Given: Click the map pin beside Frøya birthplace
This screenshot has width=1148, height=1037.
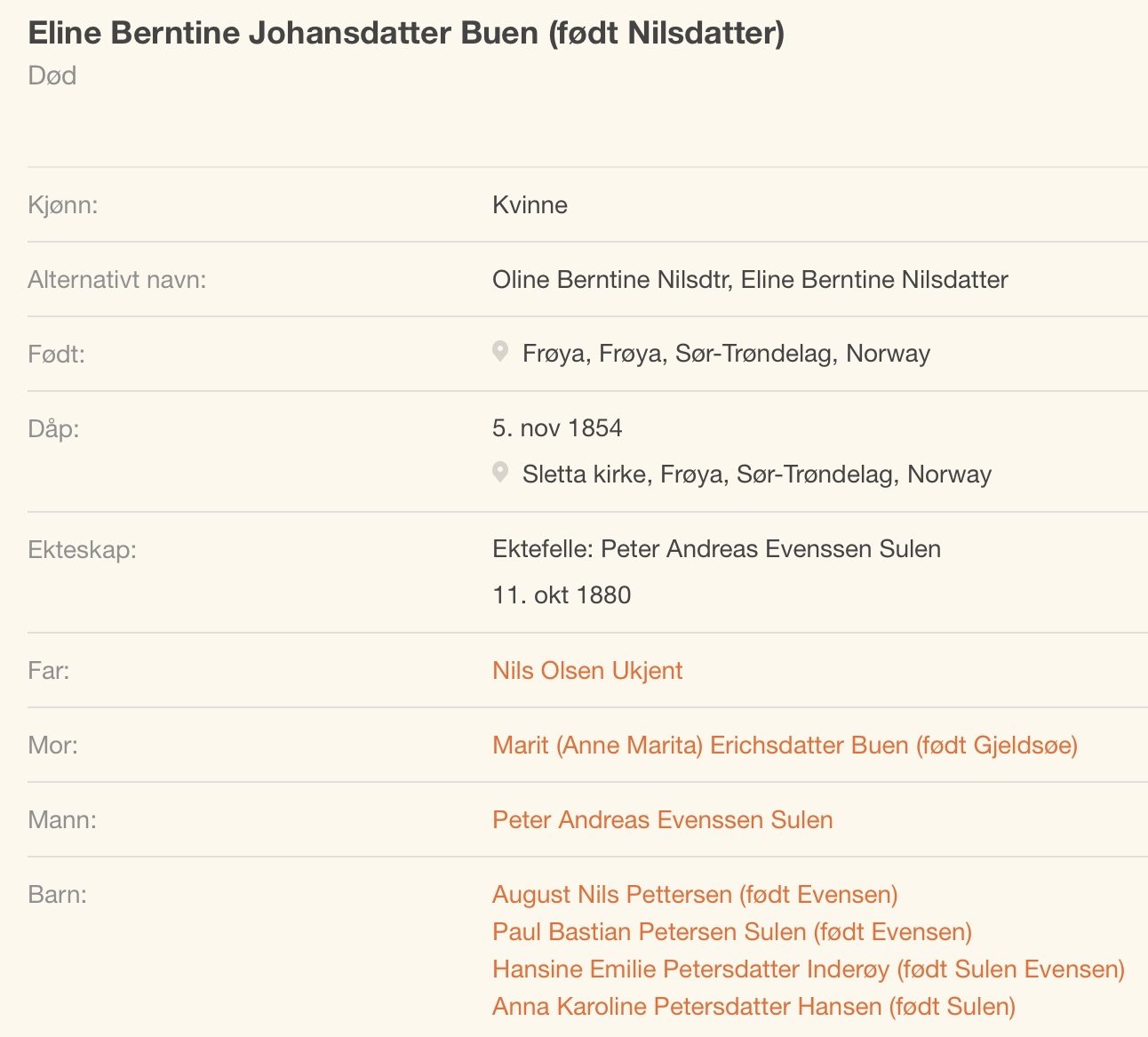Looking at the screenshot, I should pos(500,352).
